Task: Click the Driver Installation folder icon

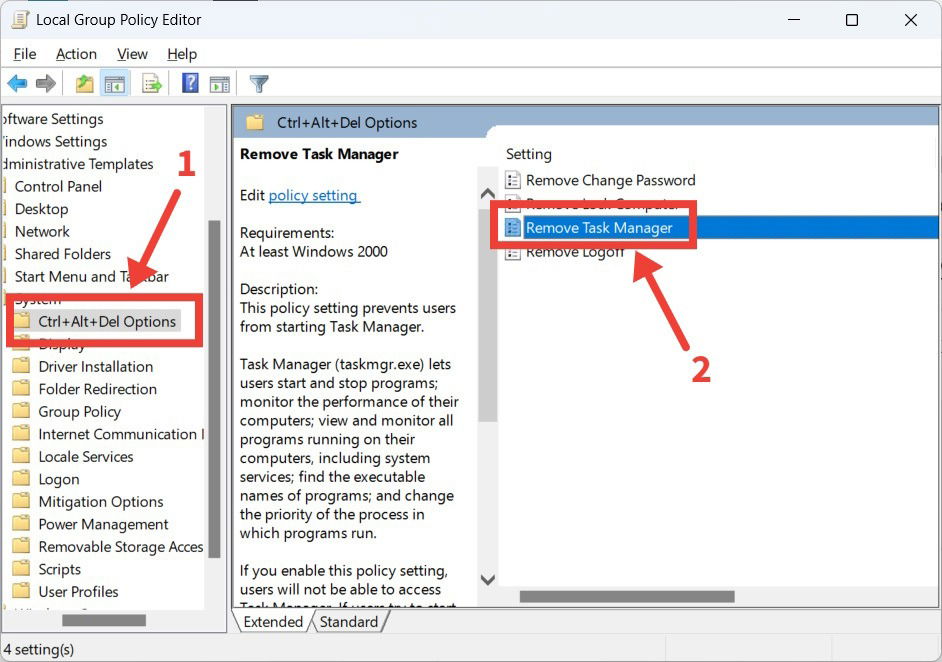Action: tap(22, 366)
